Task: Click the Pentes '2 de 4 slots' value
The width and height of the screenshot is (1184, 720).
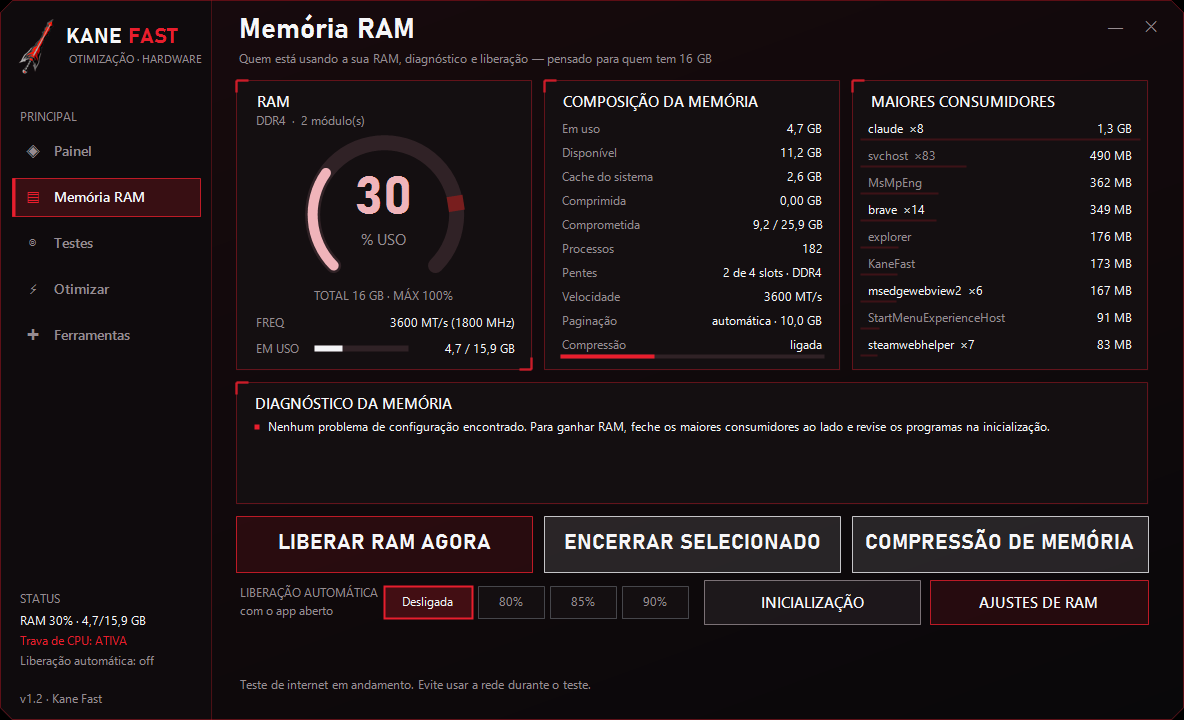Action: pos(772,273)
